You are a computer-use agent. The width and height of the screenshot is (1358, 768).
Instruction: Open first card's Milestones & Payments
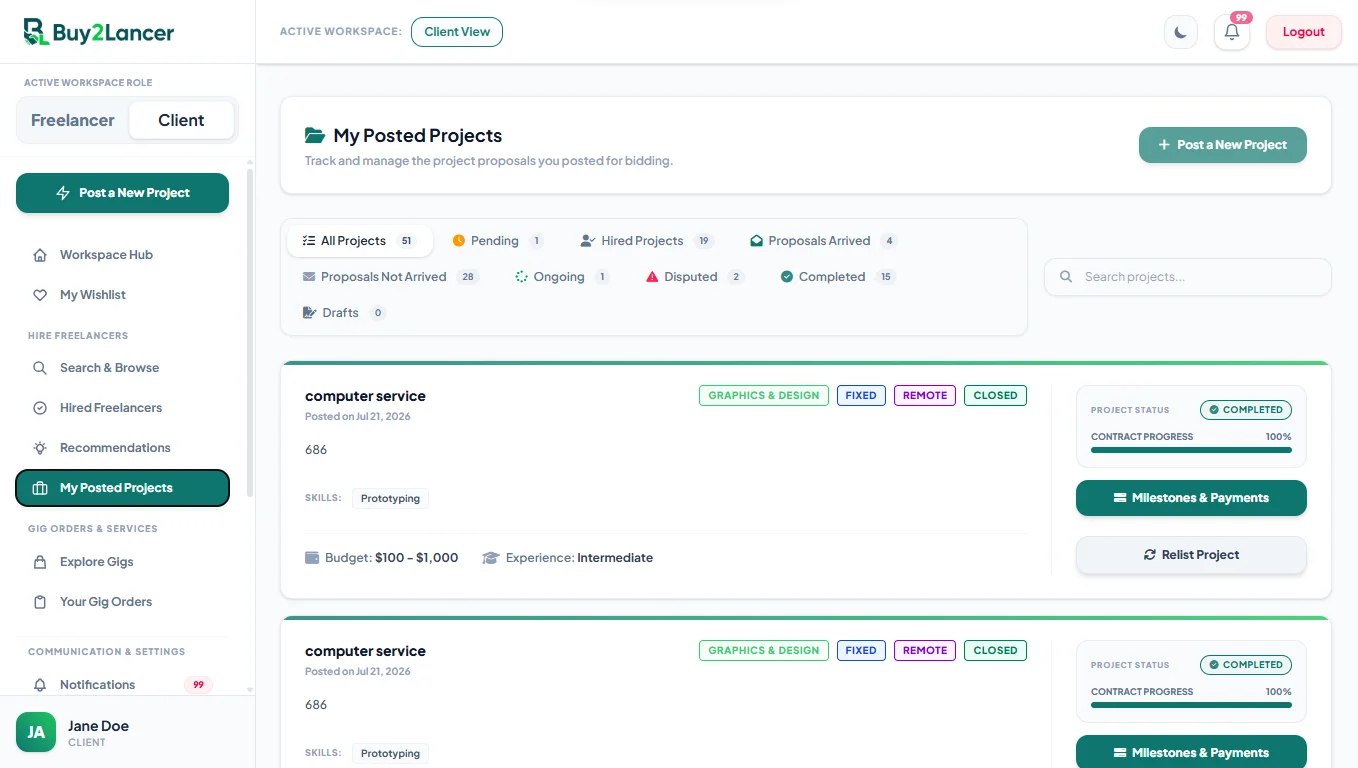1191,498
